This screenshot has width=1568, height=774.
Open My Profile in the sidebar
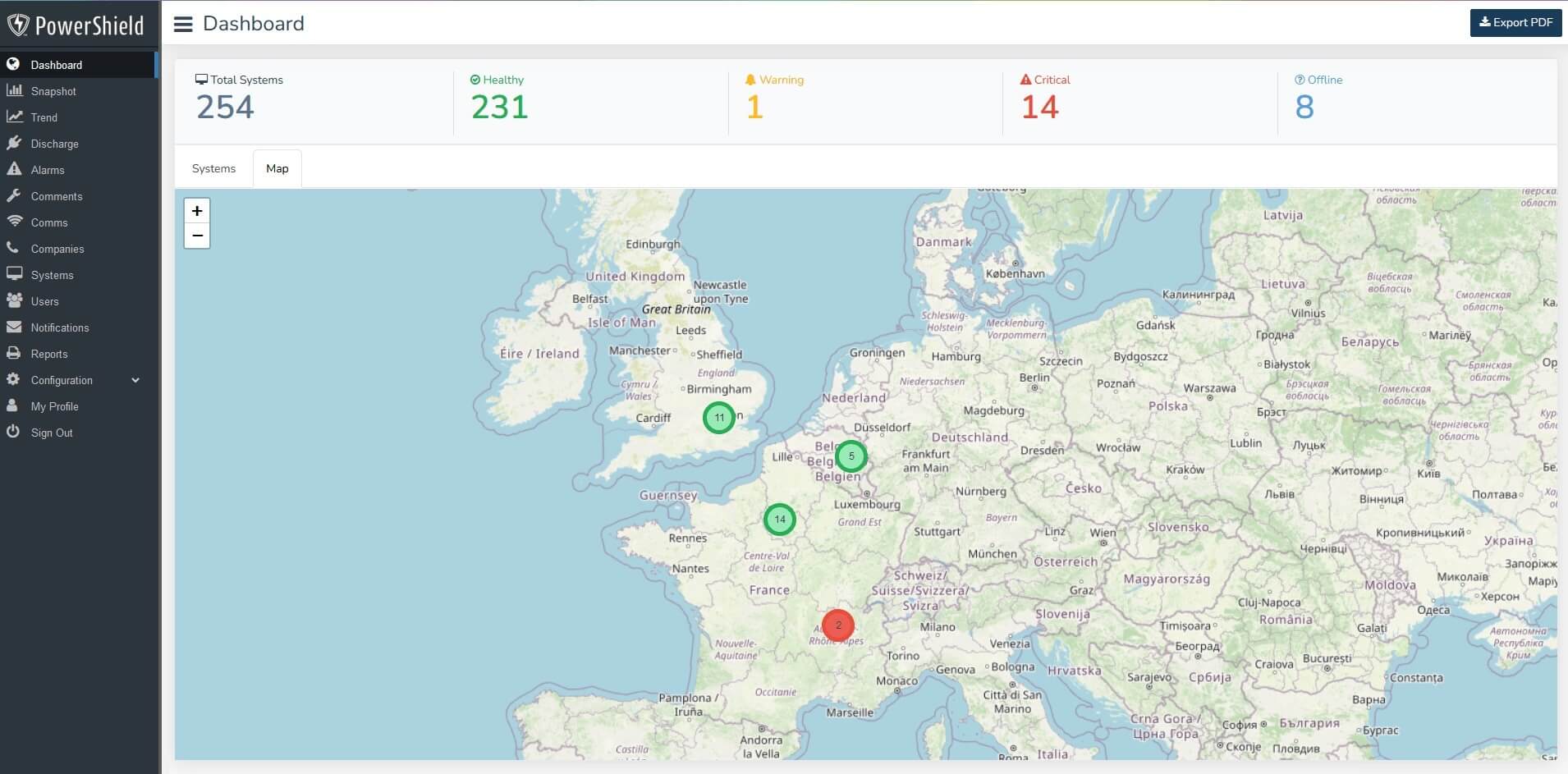pos(54,406)
